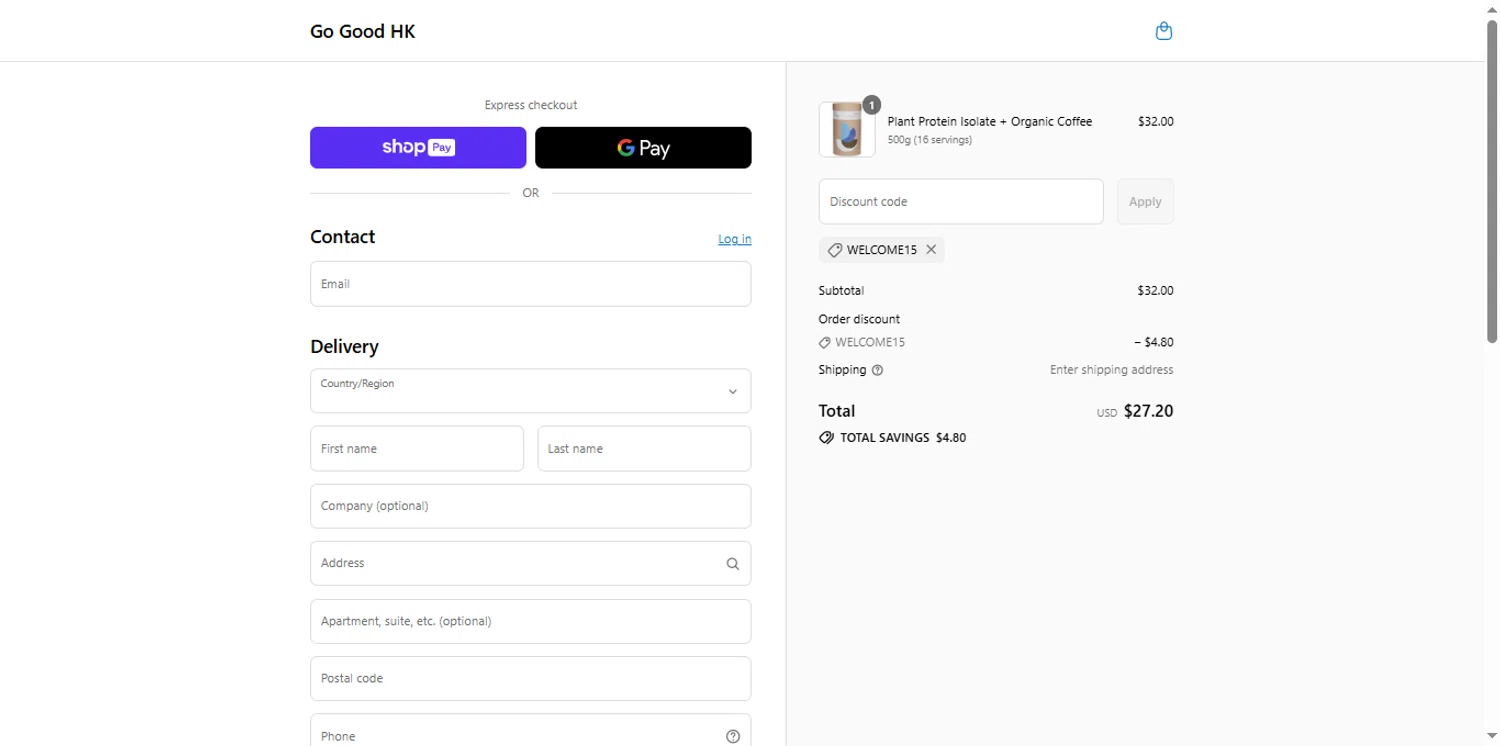
Task: Open the phone field help icon
Action: point(732,736)
